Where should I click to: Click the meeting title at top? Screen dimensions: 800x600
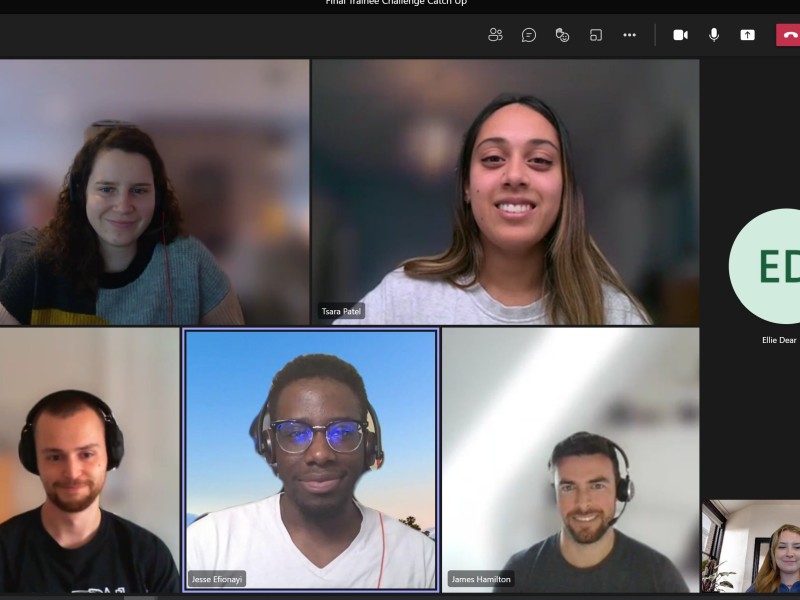pyautogui.click(x=396, y=3)
